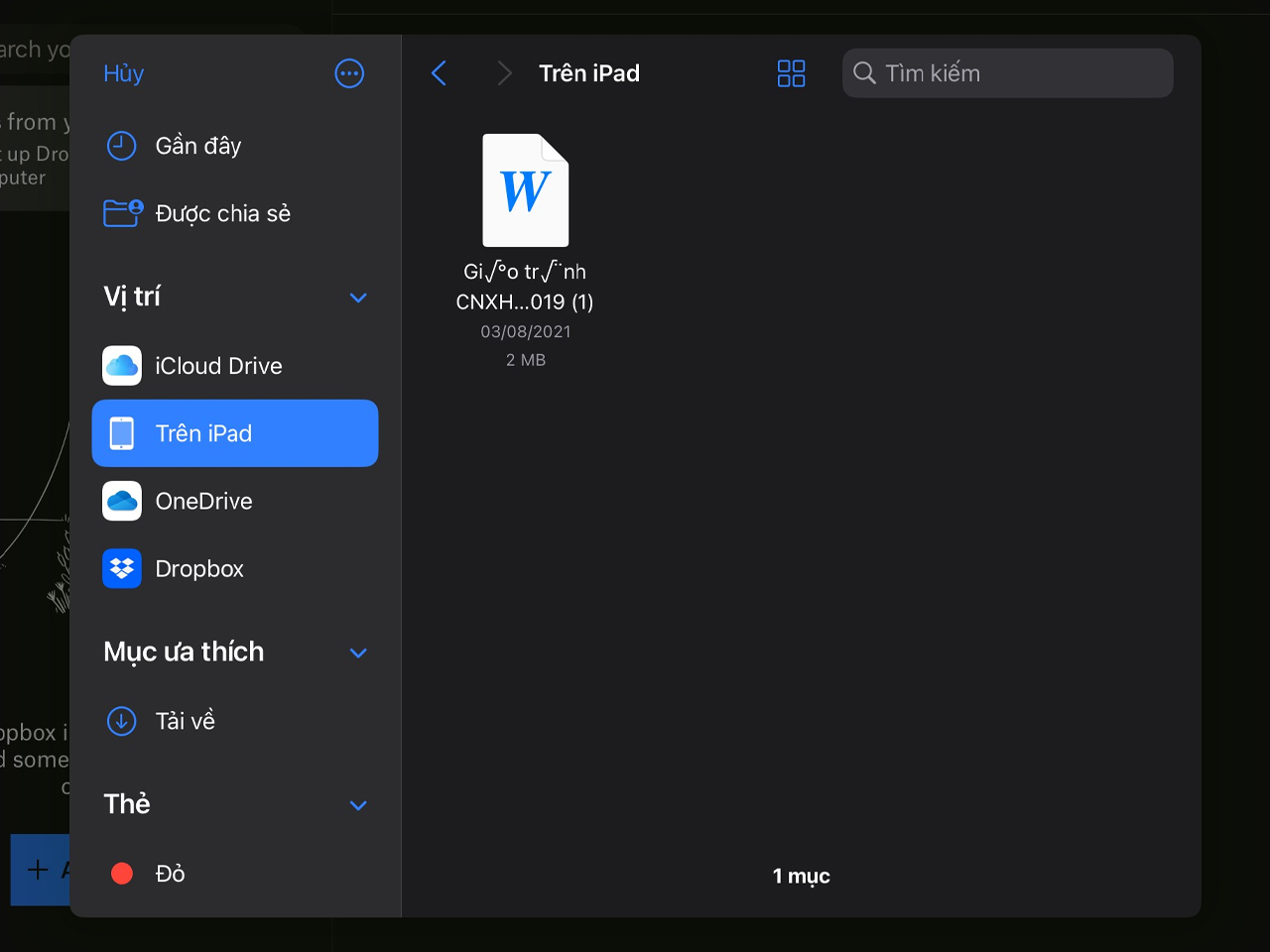Select the Đỏ red tag
The height and width of the screenshot is (952, 1270).
coord(235,873)
